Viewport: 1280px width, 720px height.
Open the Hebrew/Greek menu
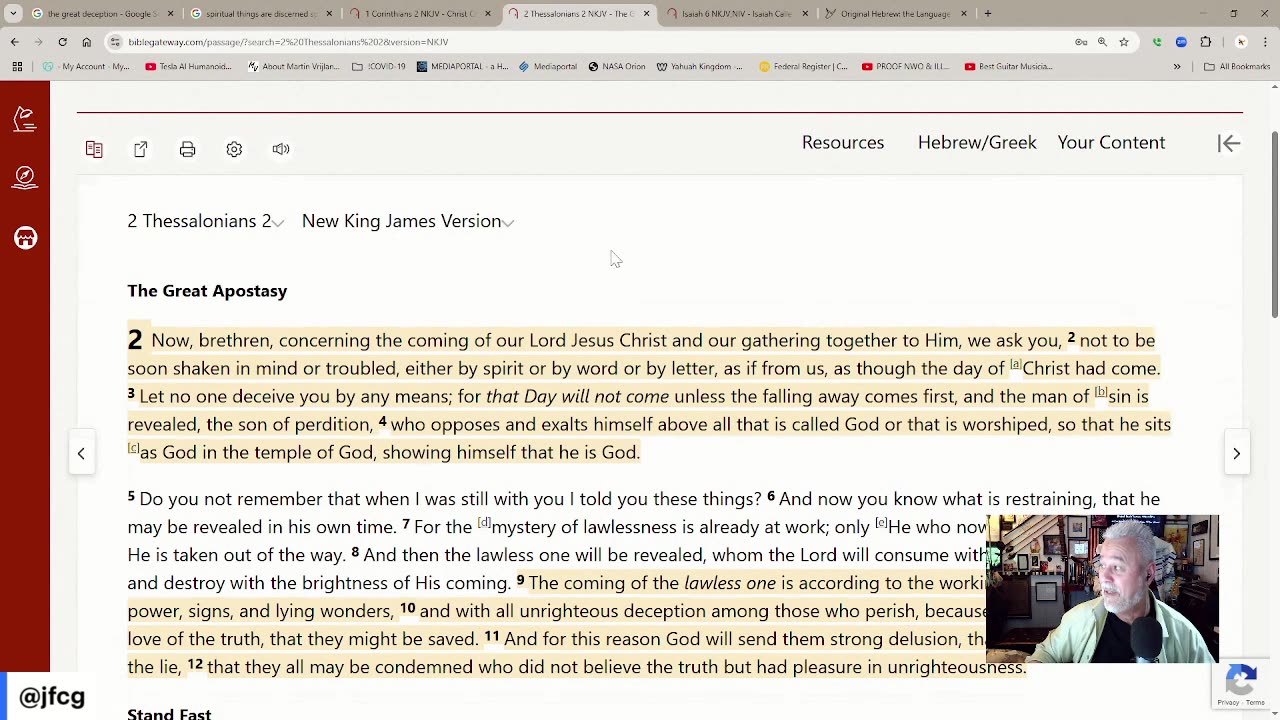[x=977, y=143]
